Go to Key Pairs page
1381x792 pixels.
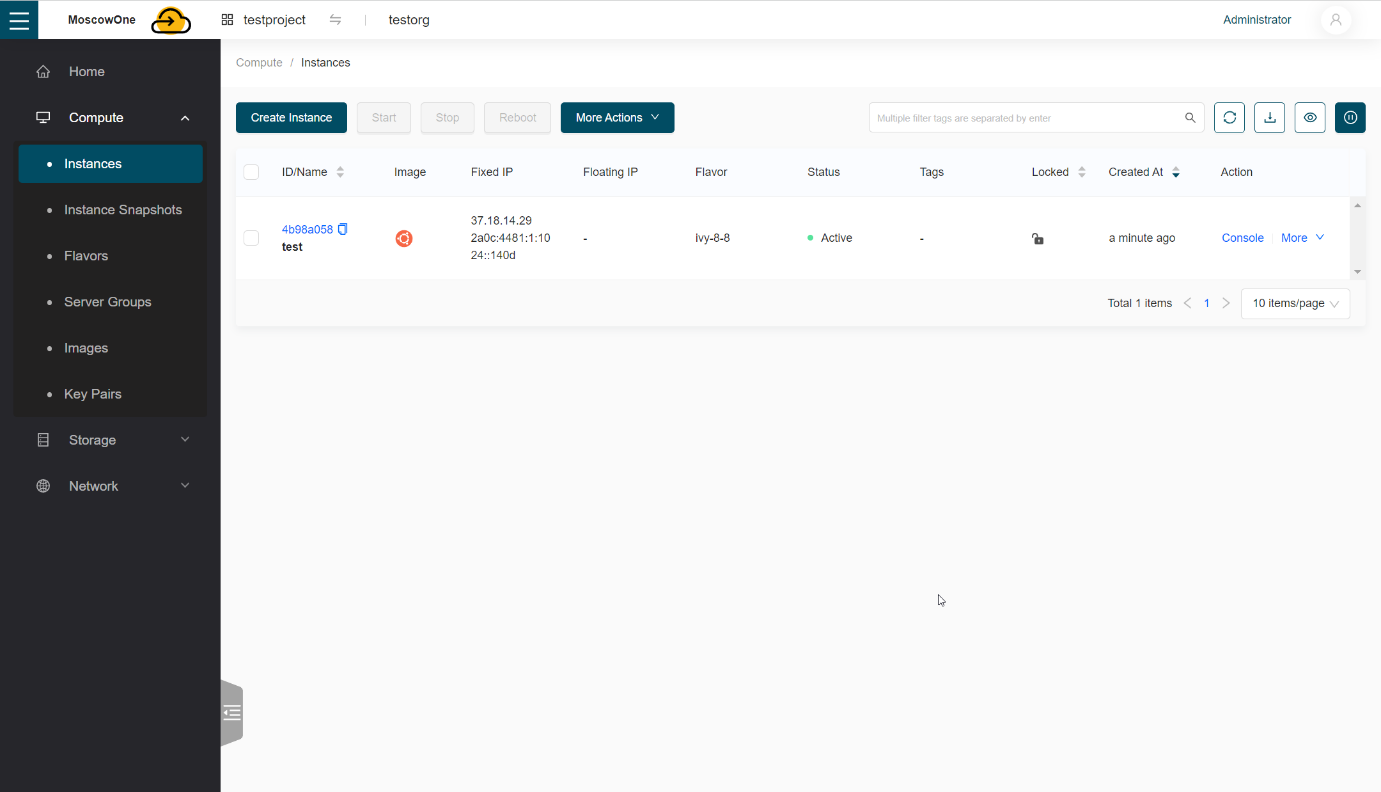(x=92, y=394)
